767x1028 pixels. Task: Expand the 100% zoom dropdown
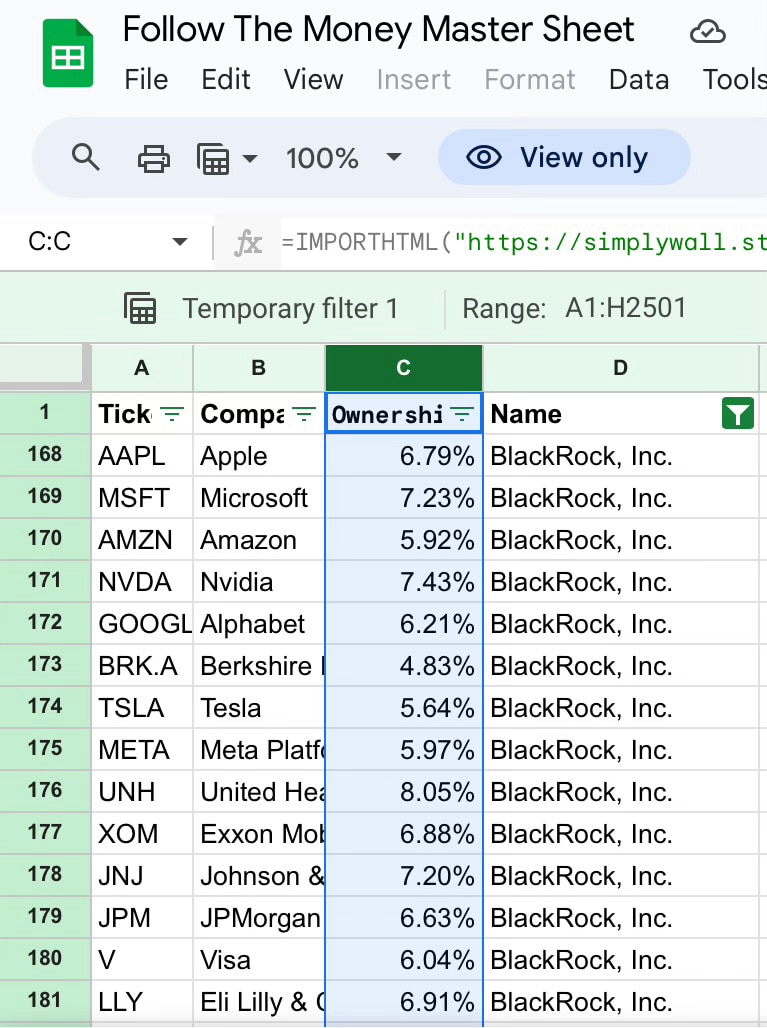click(393, 158)
